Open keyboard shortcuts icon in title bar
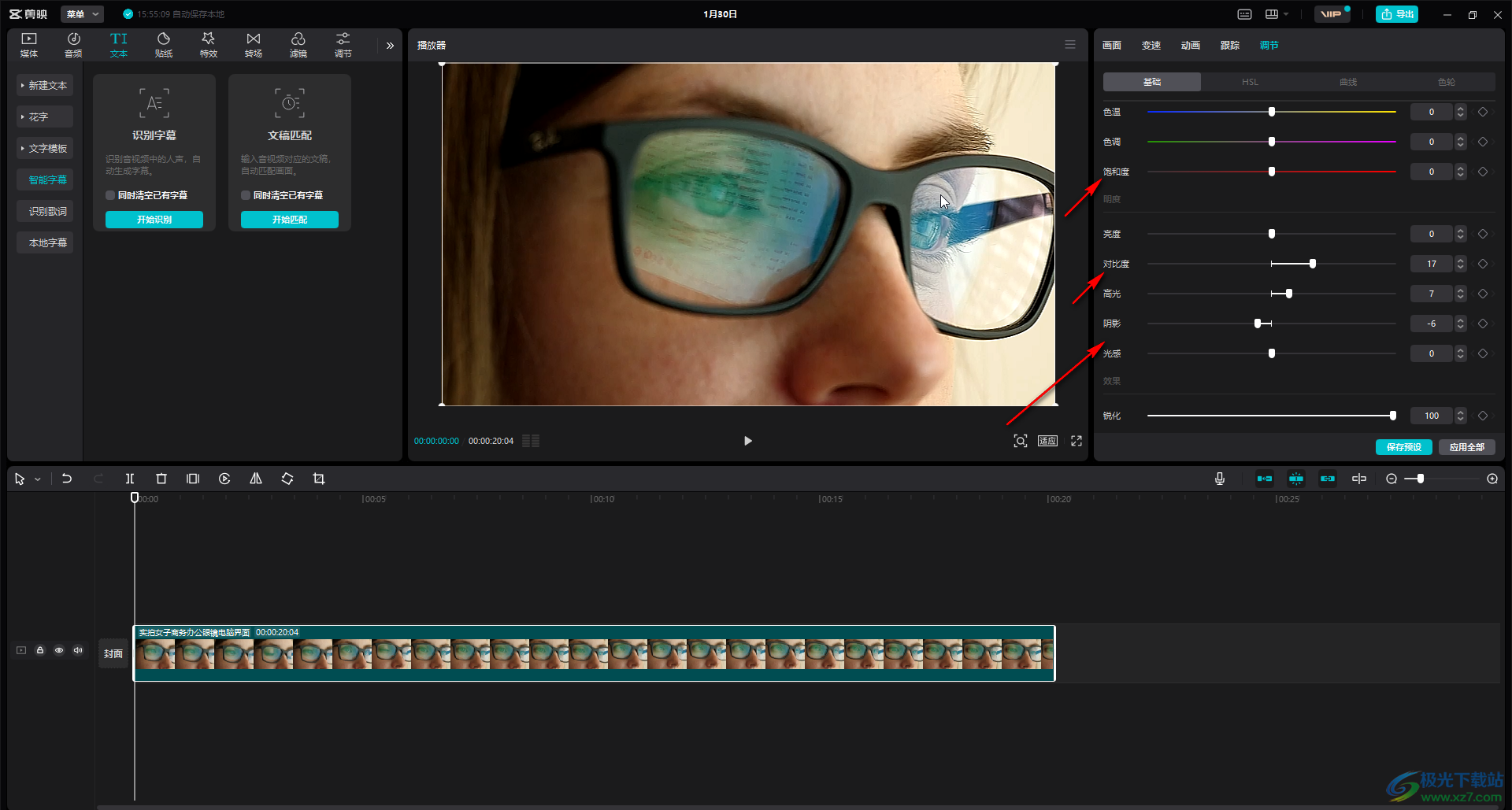Image resolution: width=1512 pixels, height=810 pixels. [1245, 14]
